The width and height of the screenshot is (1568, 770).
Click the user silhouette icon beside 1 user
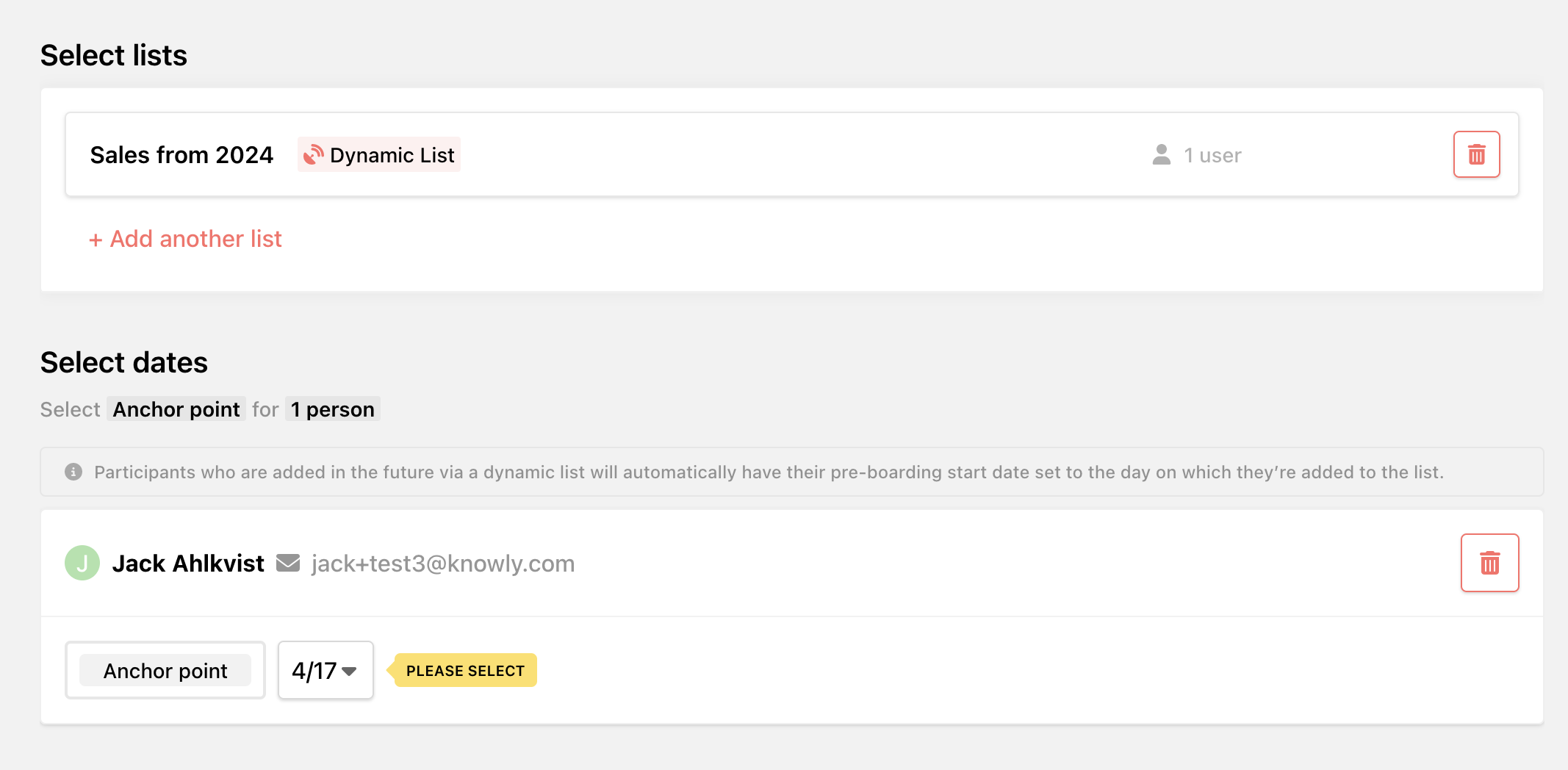point(1162,154)
